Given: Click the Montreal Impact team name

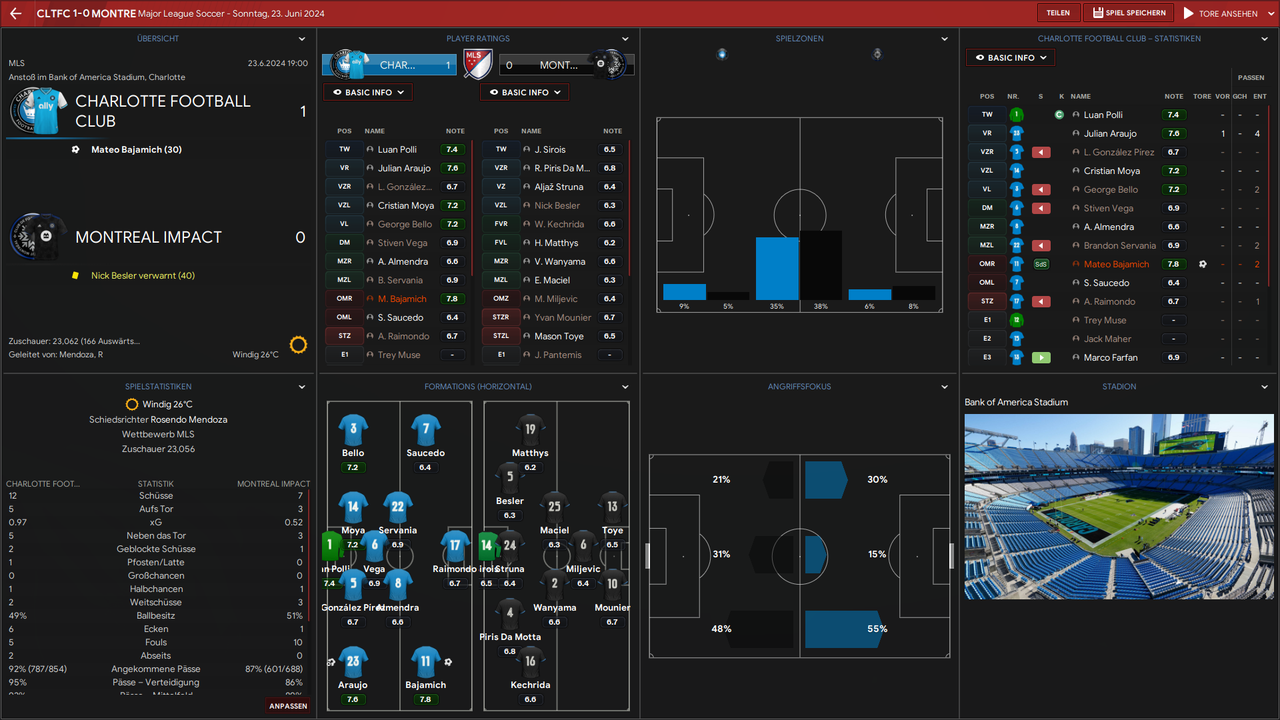Looking at the screenshot, I should pos(148,237).
